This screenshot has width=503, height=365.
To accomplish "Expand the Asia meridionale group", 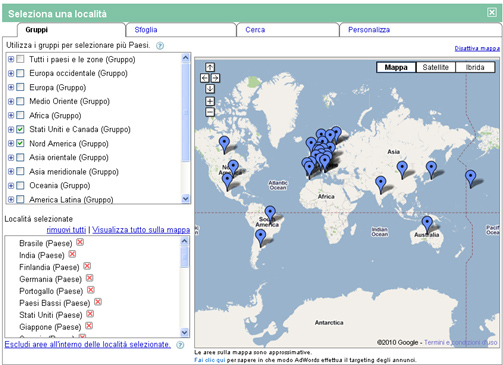I will (11, 171).
